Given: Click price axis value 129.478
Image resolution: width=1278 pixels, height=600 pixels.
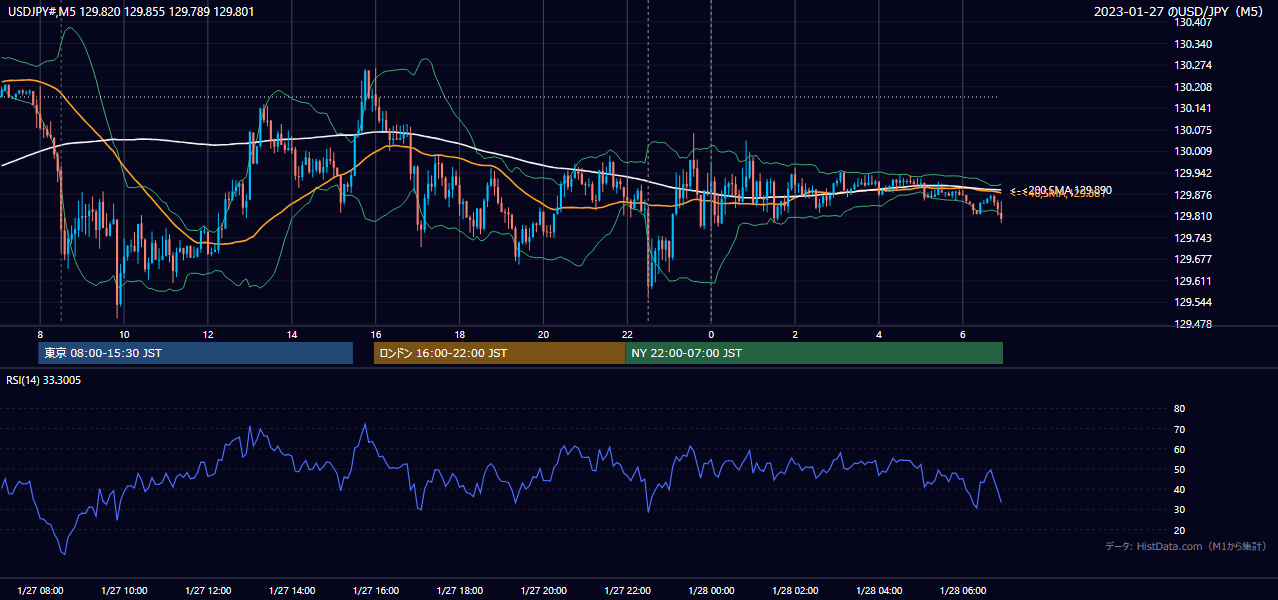Looking at the screenshot, I should [1192, 324].
